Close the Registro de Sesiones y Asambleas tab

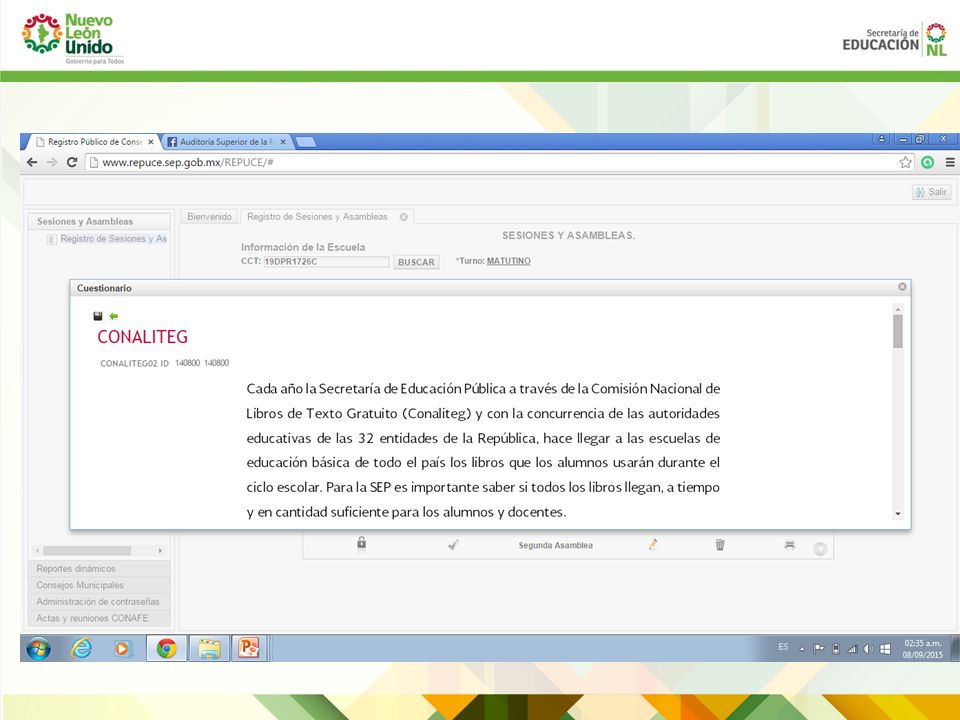[403, 217]
